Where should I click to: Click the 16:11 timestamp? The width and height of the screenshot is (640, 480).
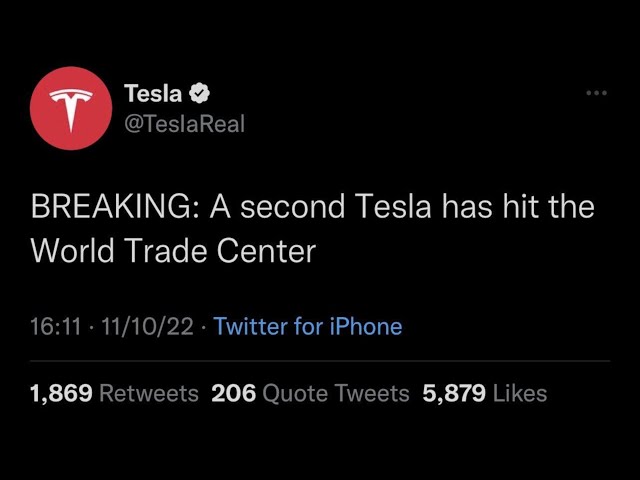[56, 327]
